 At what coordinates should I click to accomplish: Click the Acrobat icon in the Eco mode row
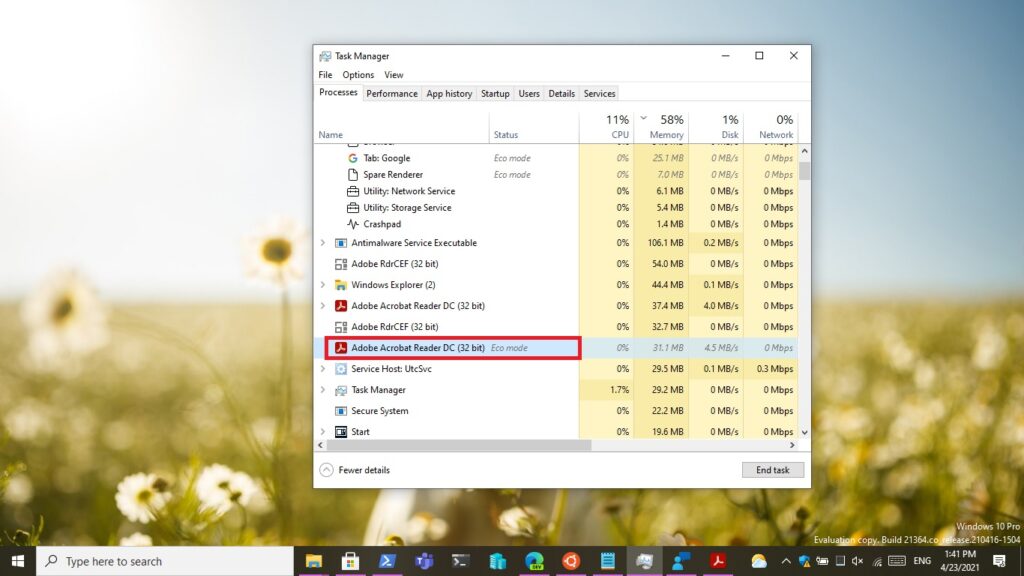pyautogui.click(x=340, y=348)
